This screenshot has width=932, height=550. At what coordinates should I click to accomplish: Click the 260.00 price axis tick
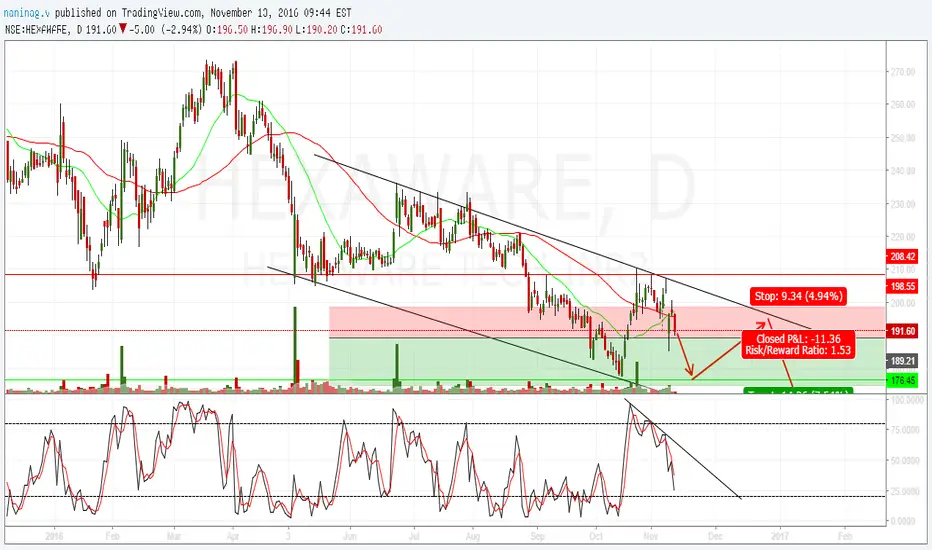902,105
